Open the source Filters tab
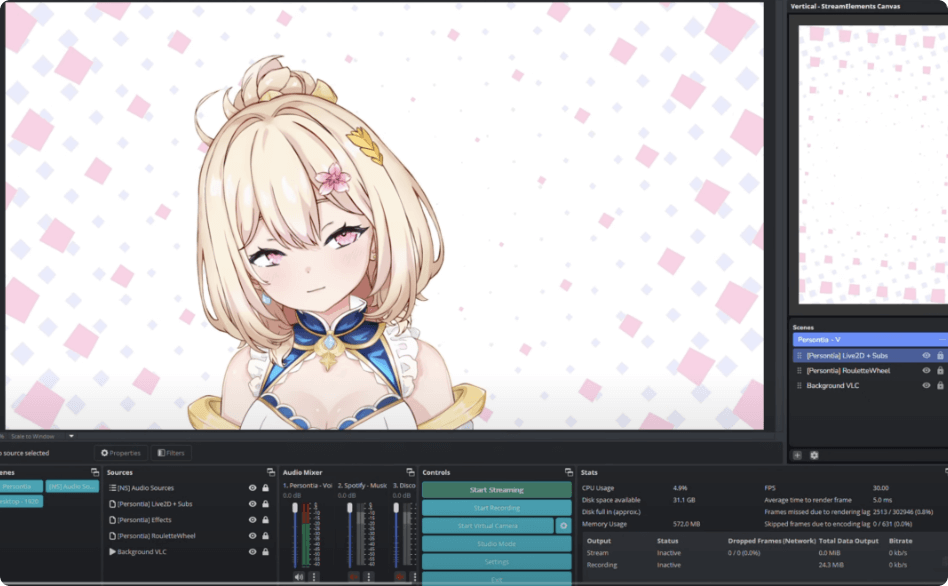Screen dimensions: 948x586 coord(171,453)
